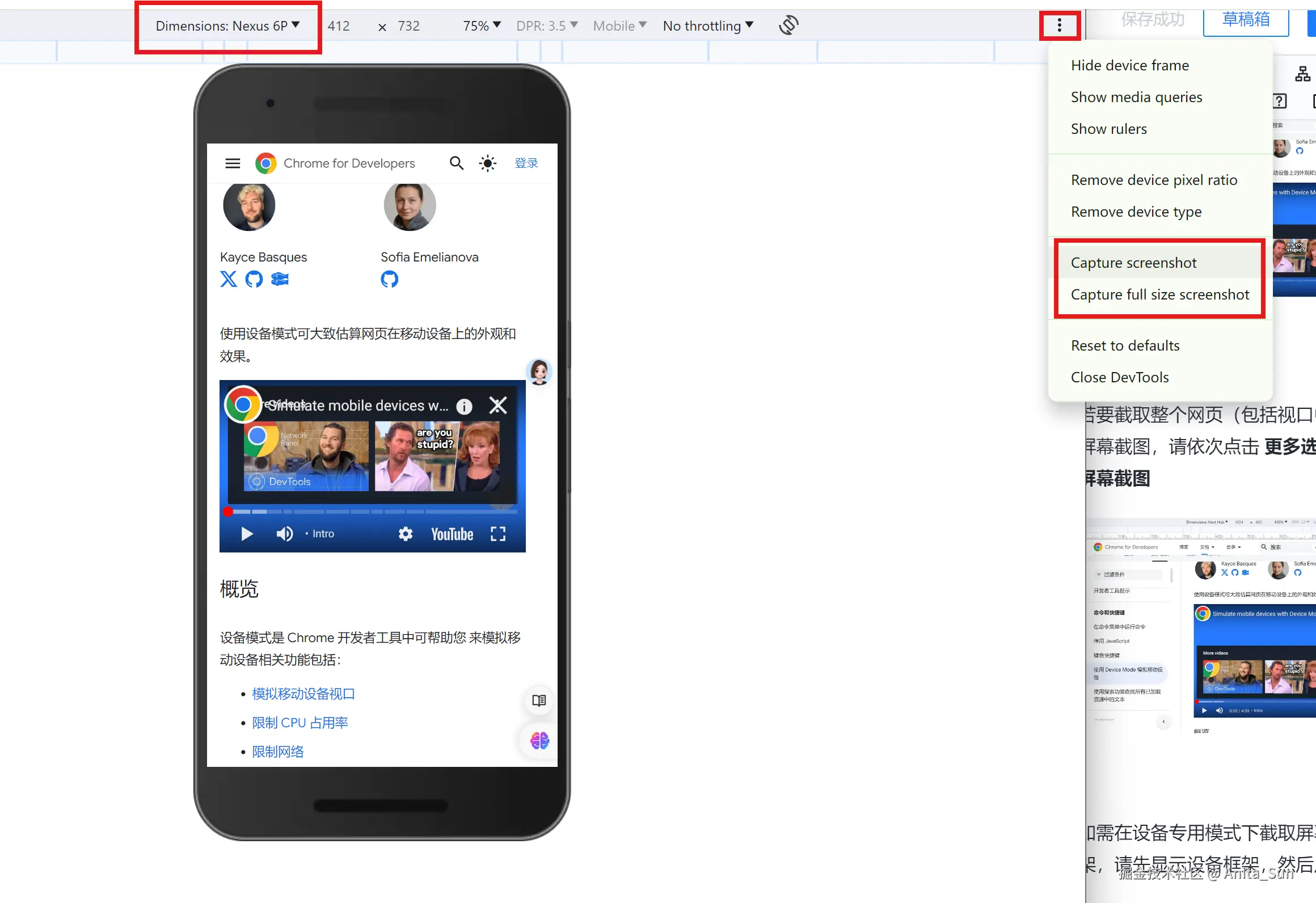Toggle the light/dark theme sun icon
This screenshot has height=903, width=1316.
488,163
